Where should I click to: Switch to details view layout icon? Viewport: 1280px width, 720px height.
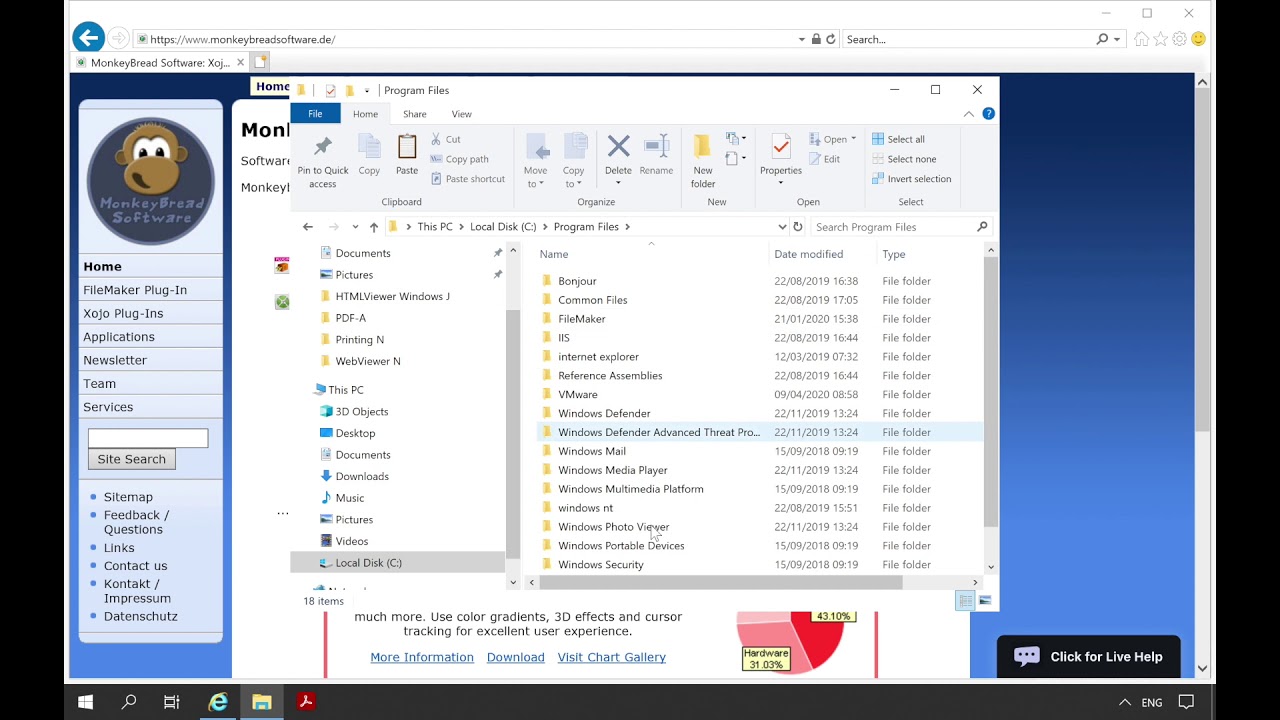click(965, 600)
